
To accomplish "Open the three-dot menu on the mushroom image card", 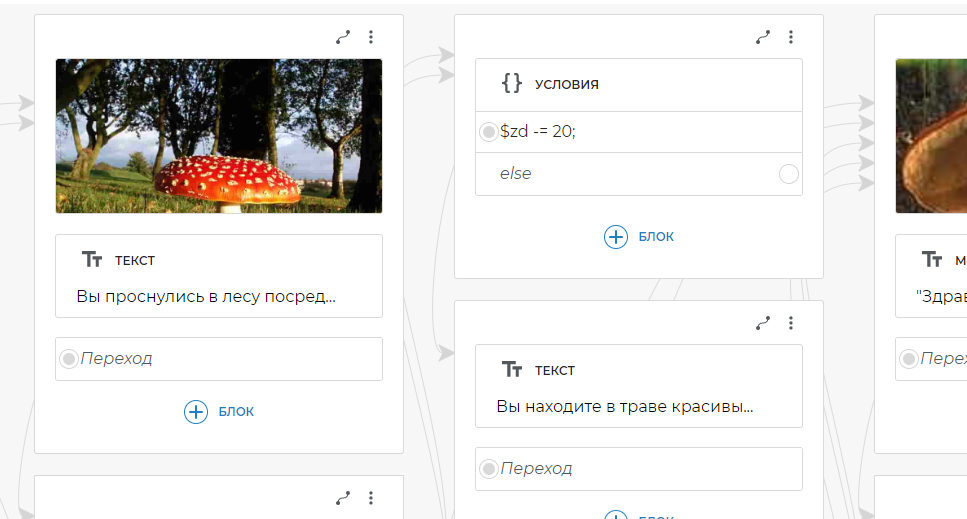I will (371, 38).
